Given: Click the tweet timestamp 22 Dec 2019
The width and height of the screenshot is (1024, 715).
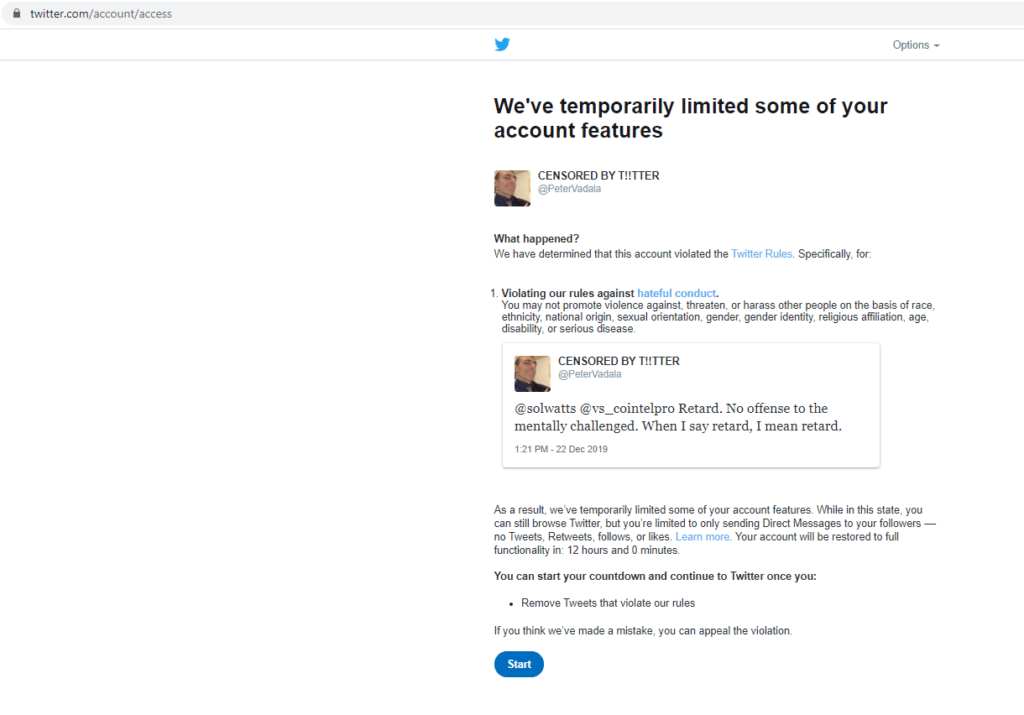Looking at the screenshot, I should (561, 449).
